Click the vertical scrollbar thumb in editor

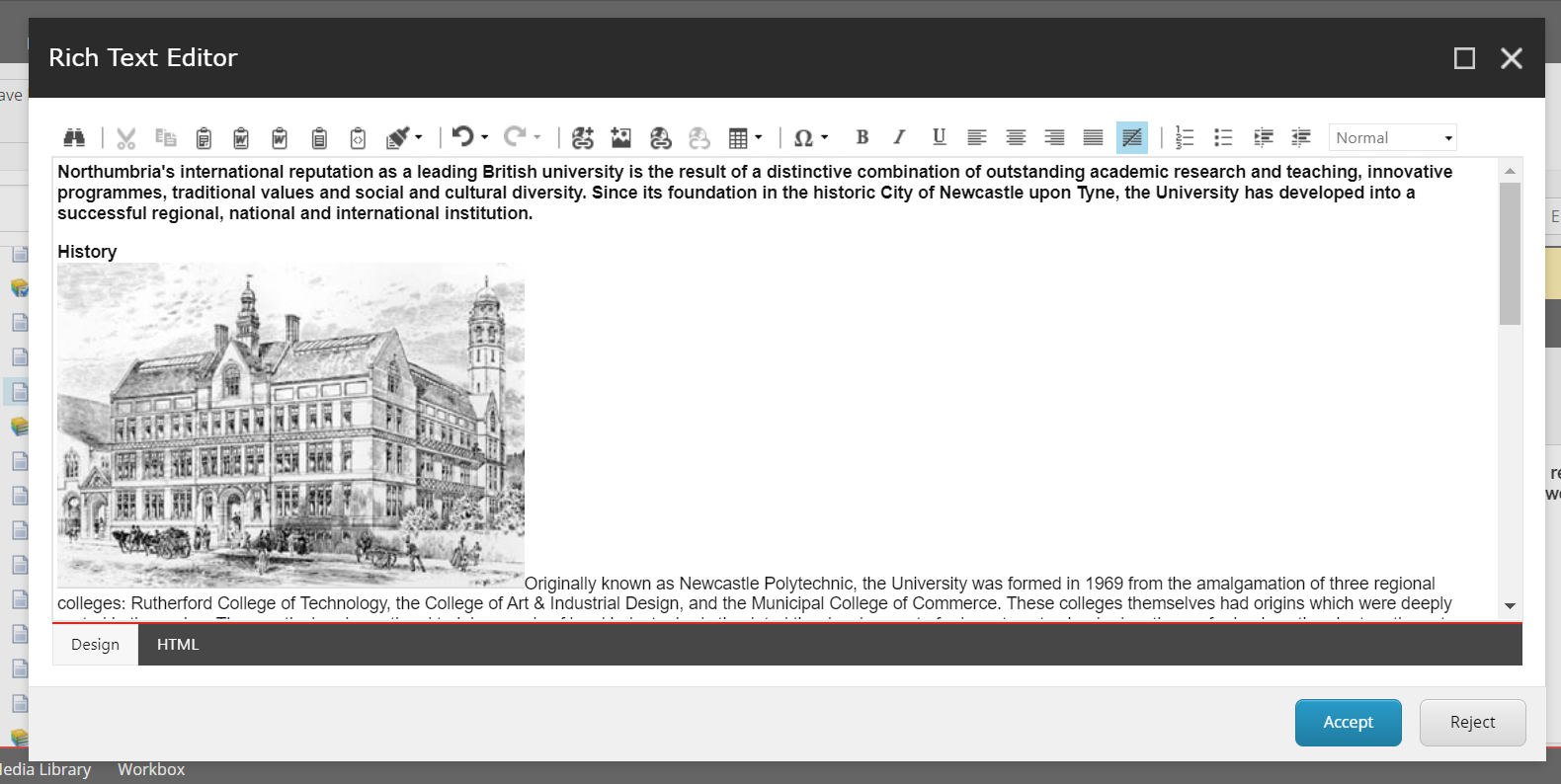1510,254
